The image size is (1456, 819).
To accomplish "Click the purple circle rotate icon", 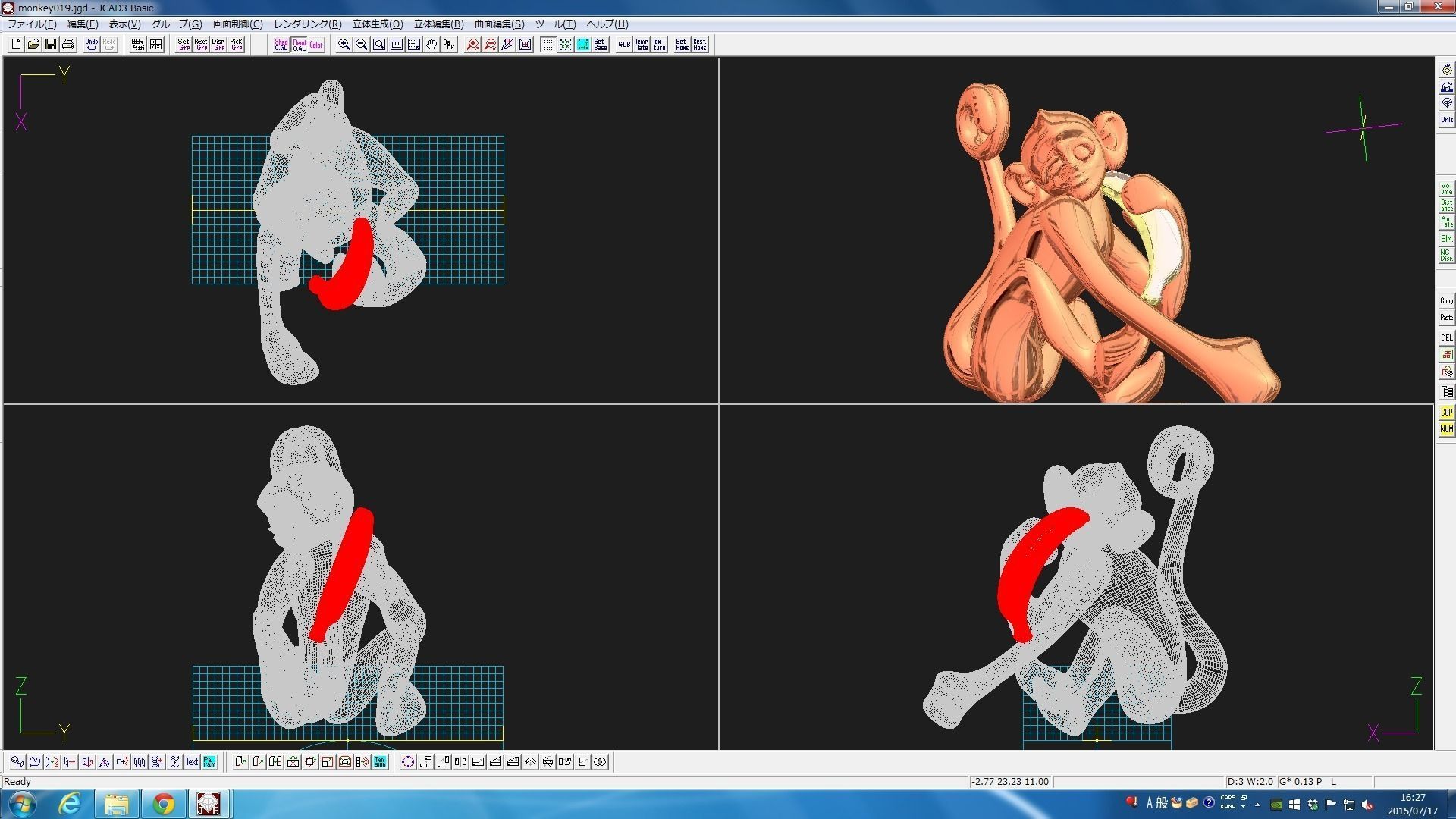I will (x=408, y=762).
